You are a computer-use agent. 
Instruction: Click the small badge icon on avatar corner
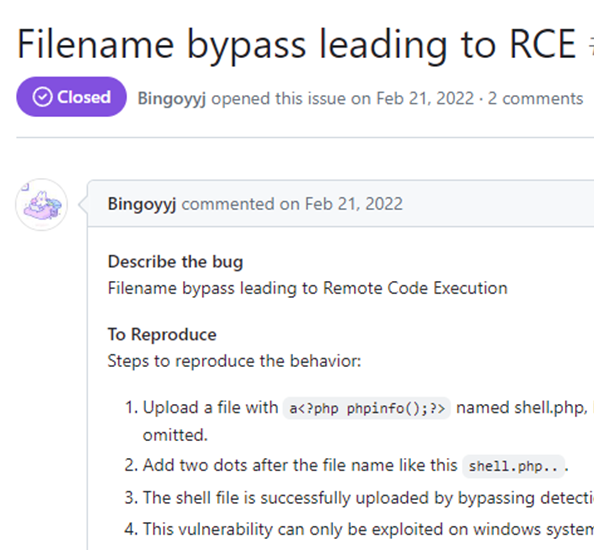click(25, 187)
